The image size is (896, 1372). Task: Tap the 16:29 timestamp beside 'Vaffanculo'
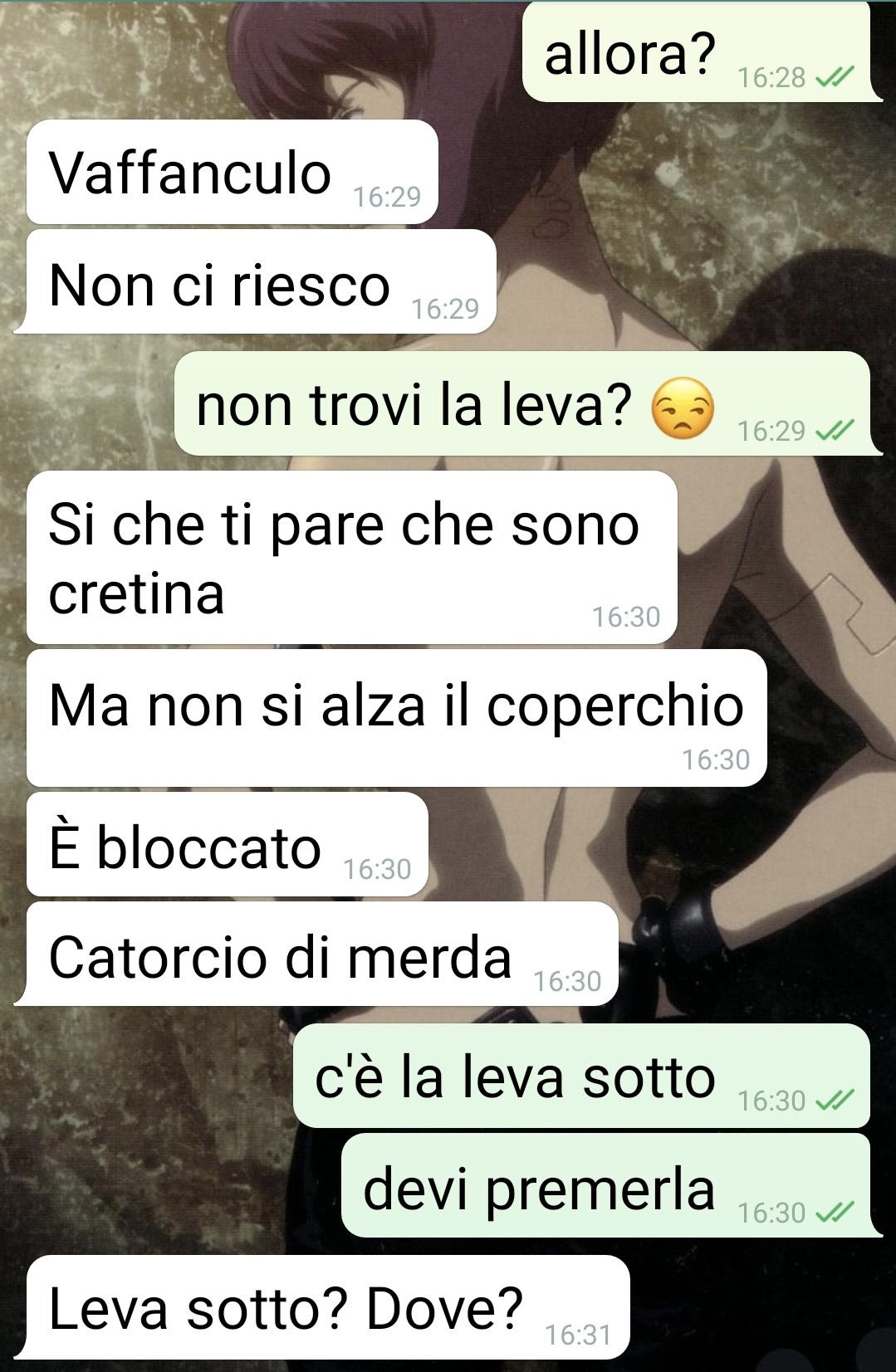(x=387, y=197)
